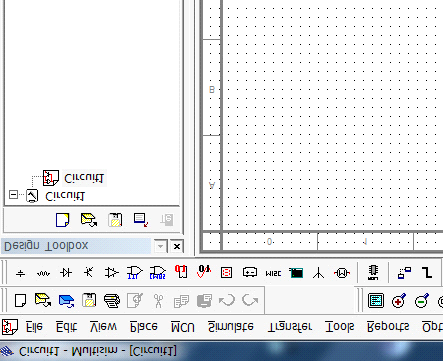Click the Print Preview icon
The width and height of the screenshot is (443, 361).
point(135,301)
